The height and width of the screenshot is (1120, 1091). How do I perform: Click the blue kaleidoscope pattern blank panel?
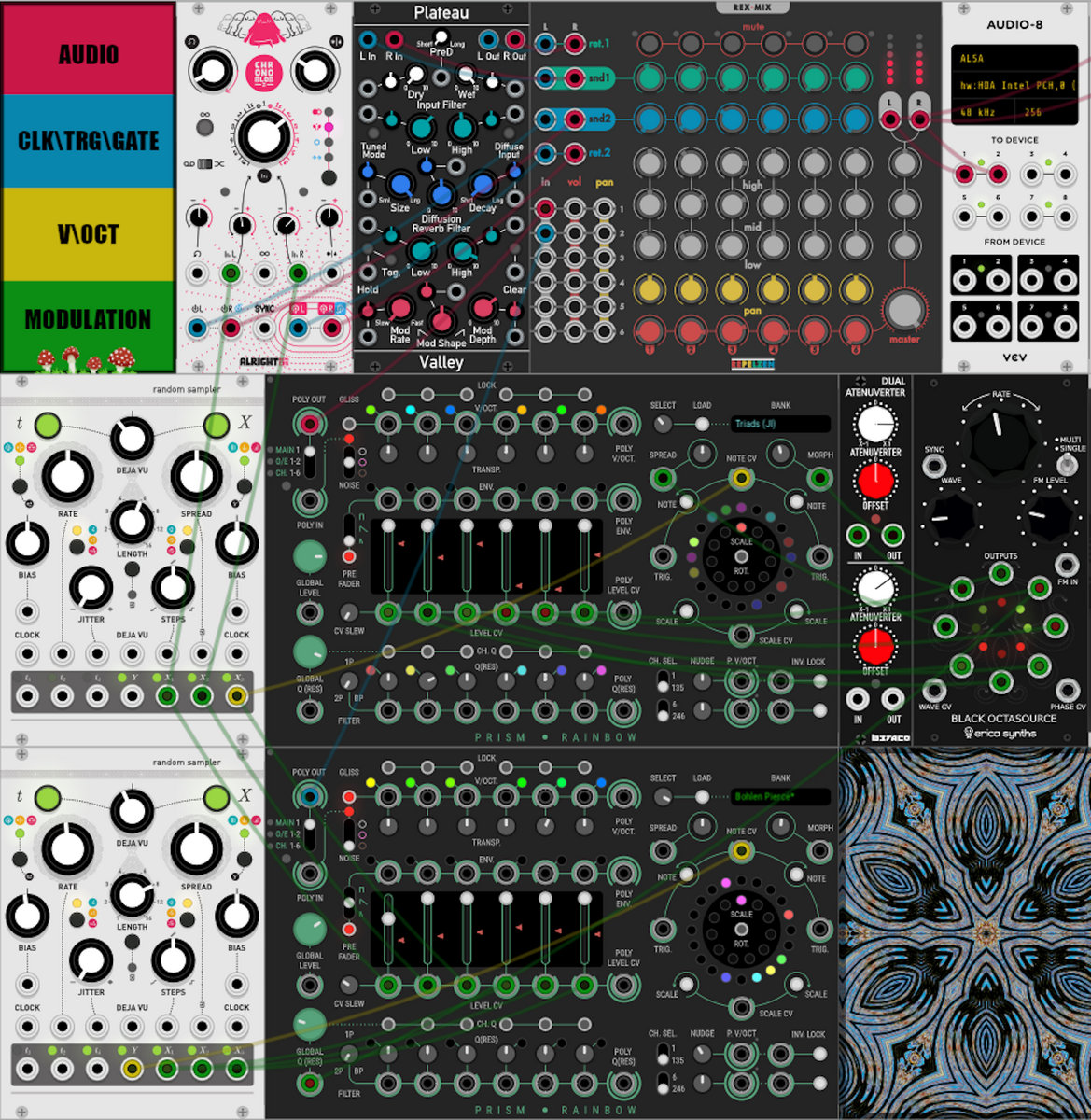point(964,932)
